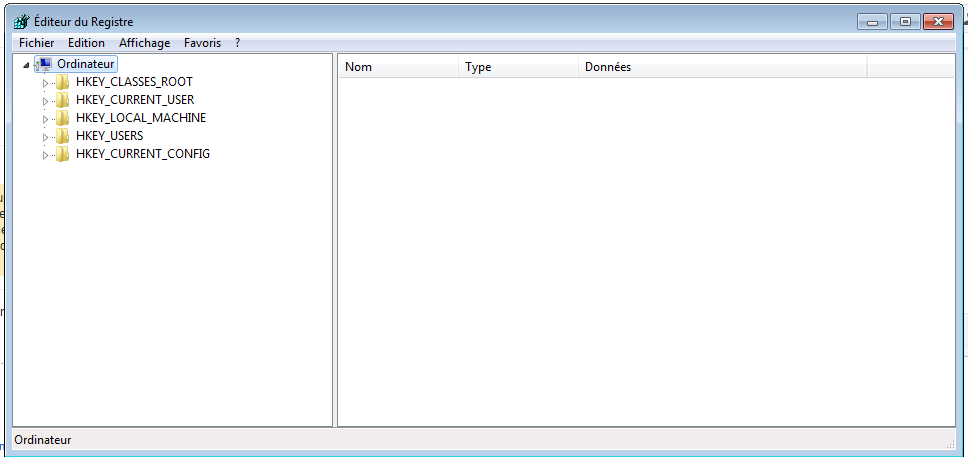The width and height of the screenshot is (968, 457).
Task: Click the window resize grip in status bar
Action: 950,444
